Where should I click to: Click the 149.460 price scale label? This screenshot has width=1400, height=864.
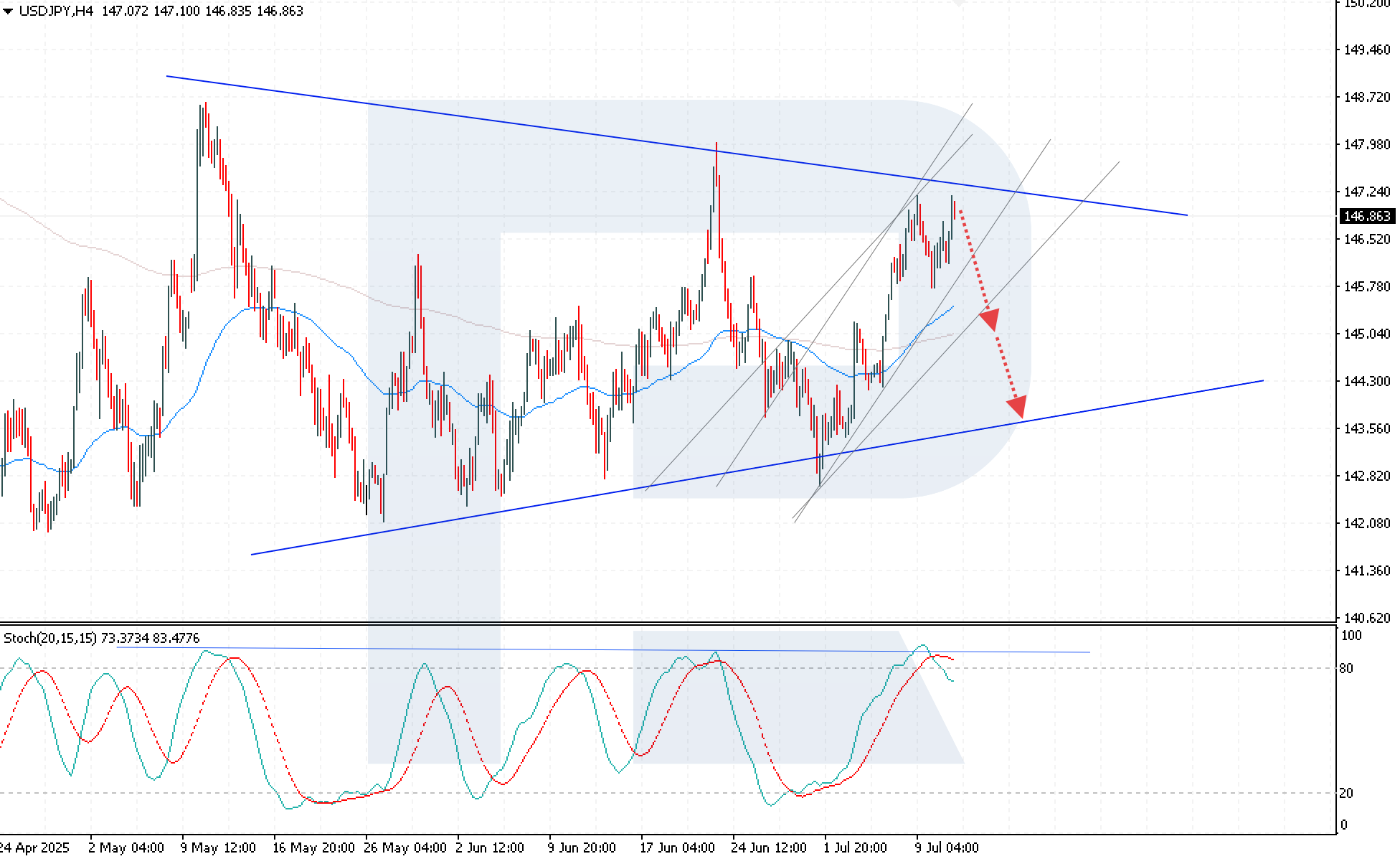1366,50
